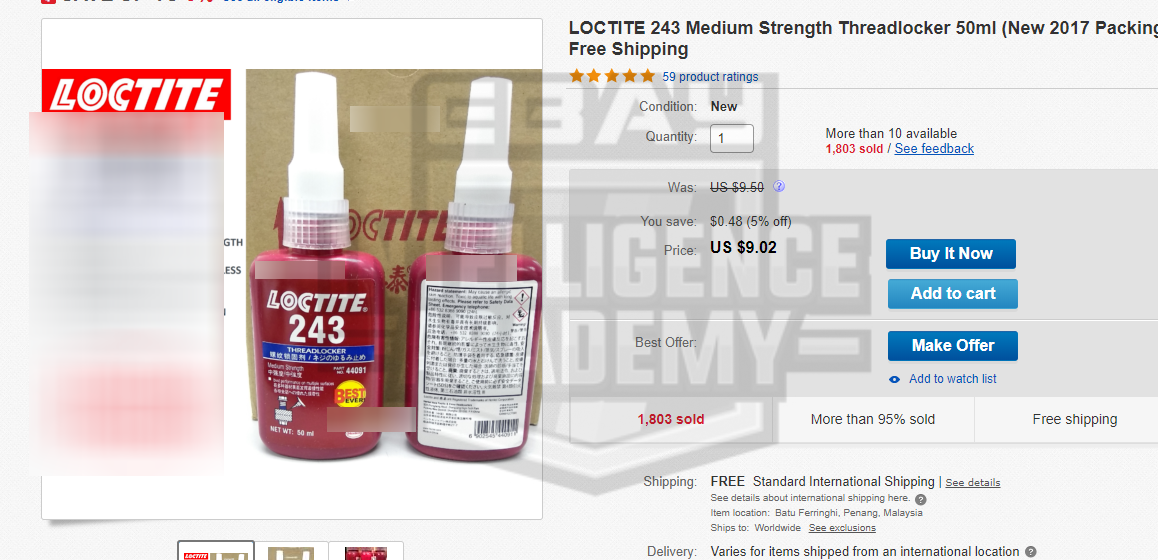This screenshot has height=560, width=1158.
Task: Select the second cardboard box thumbnail
Action: tap(291, 551)
